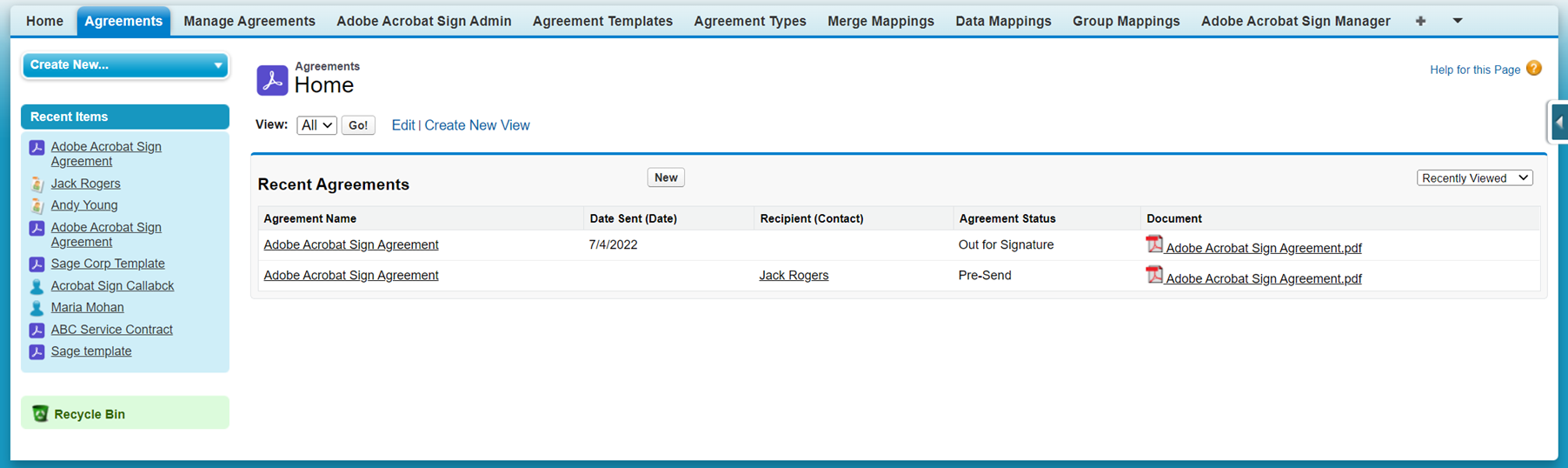
Task: Click the contact icon beside Jack Rogers in Recent Items
Action: pyautogui.click(x=37, y=184)
